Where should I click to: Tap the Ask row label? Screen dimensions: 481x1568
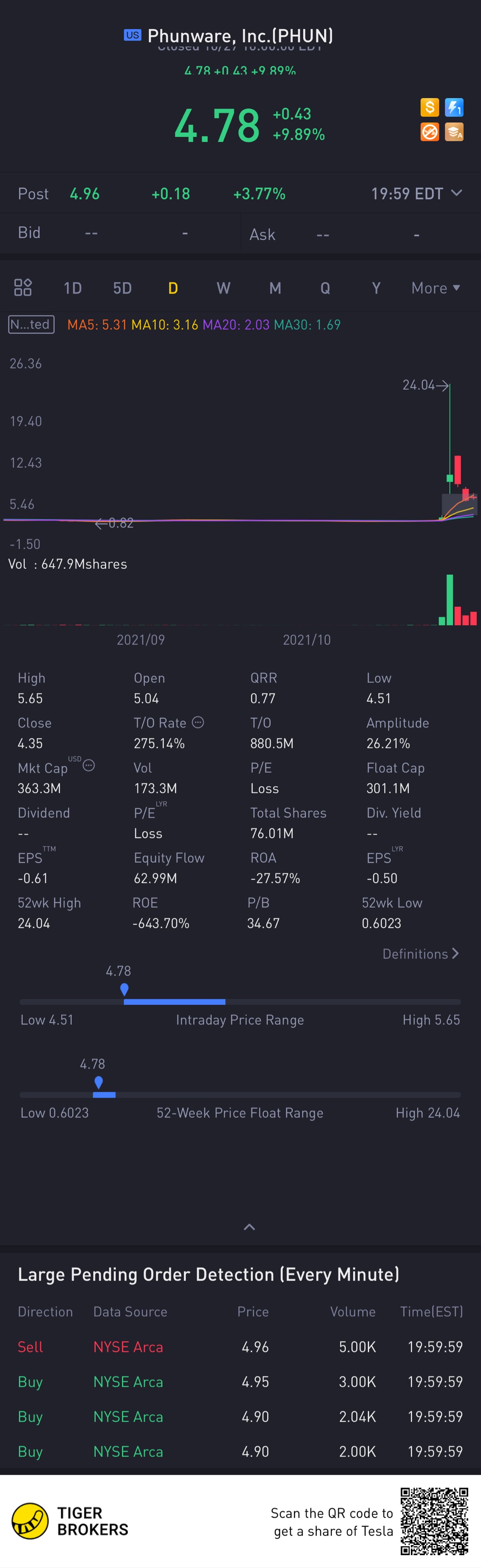click(262, 235)
